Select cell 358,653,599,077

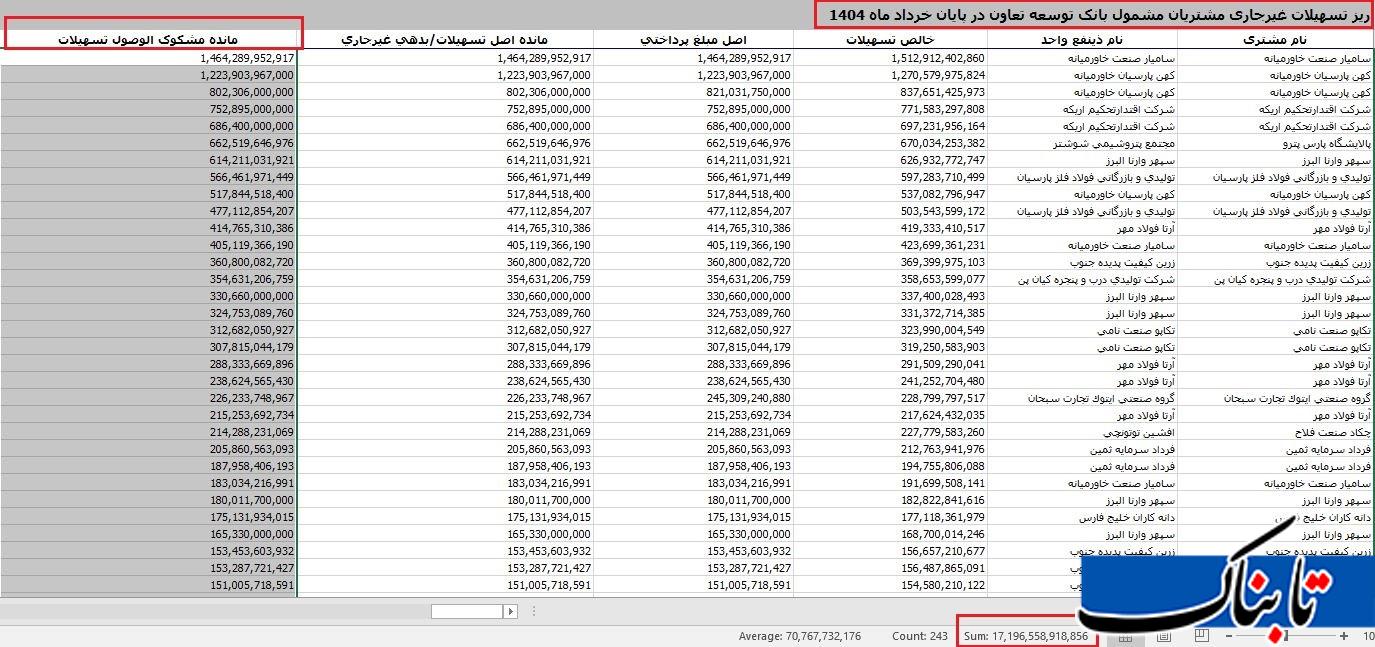point(891,279)
